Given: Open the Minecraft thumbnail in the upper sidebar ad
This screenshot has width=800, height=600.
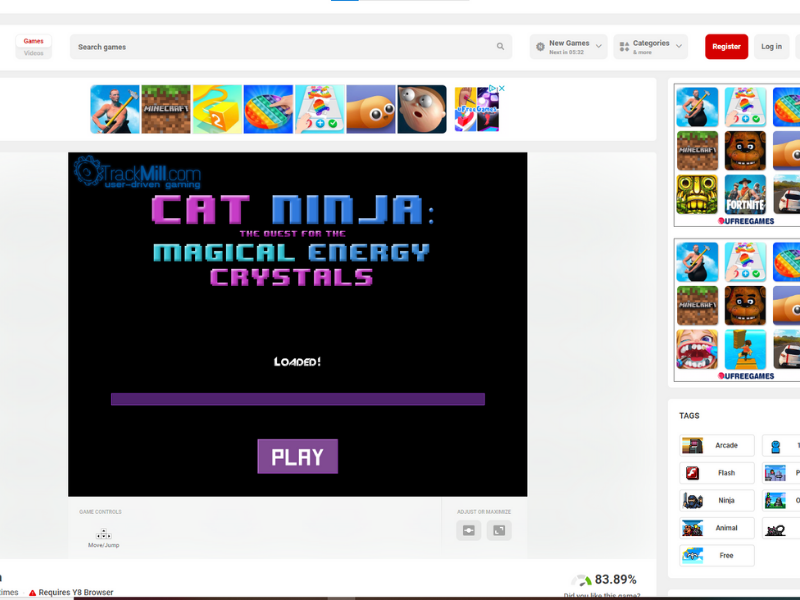Looking at the screenshot, I should 697,151.
